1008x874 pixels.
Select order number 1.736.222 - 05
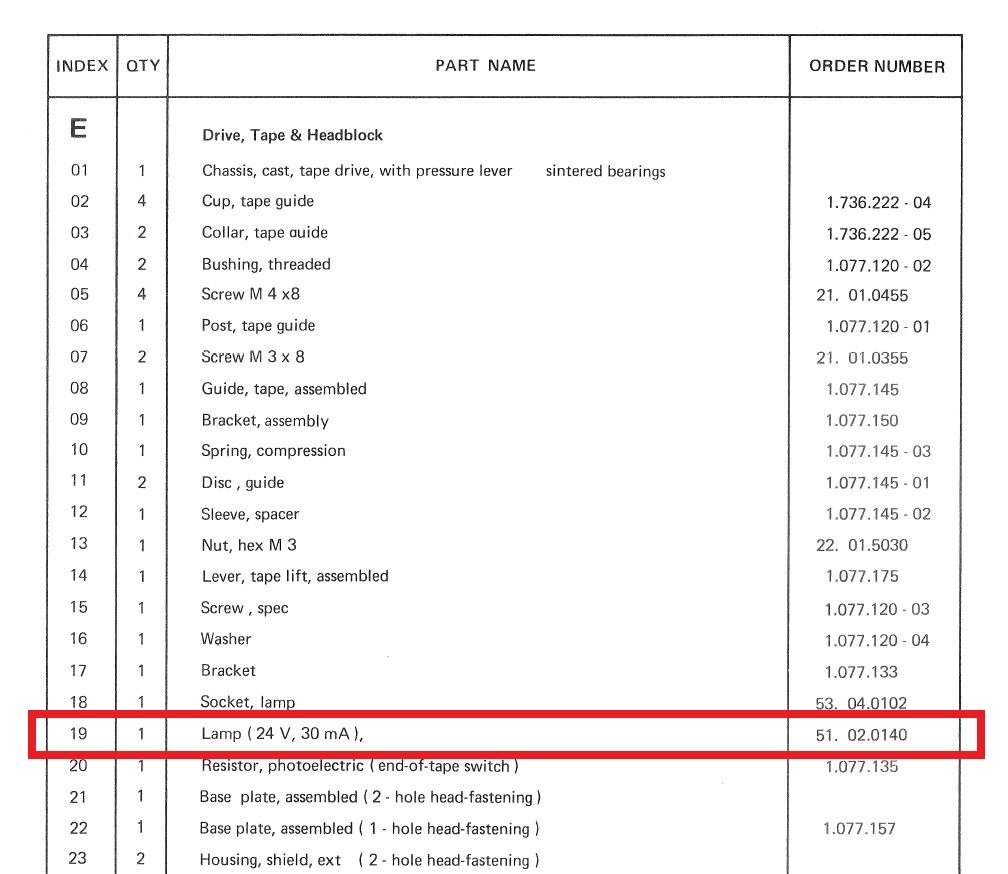pyautogui.click(x=878, y=234)
